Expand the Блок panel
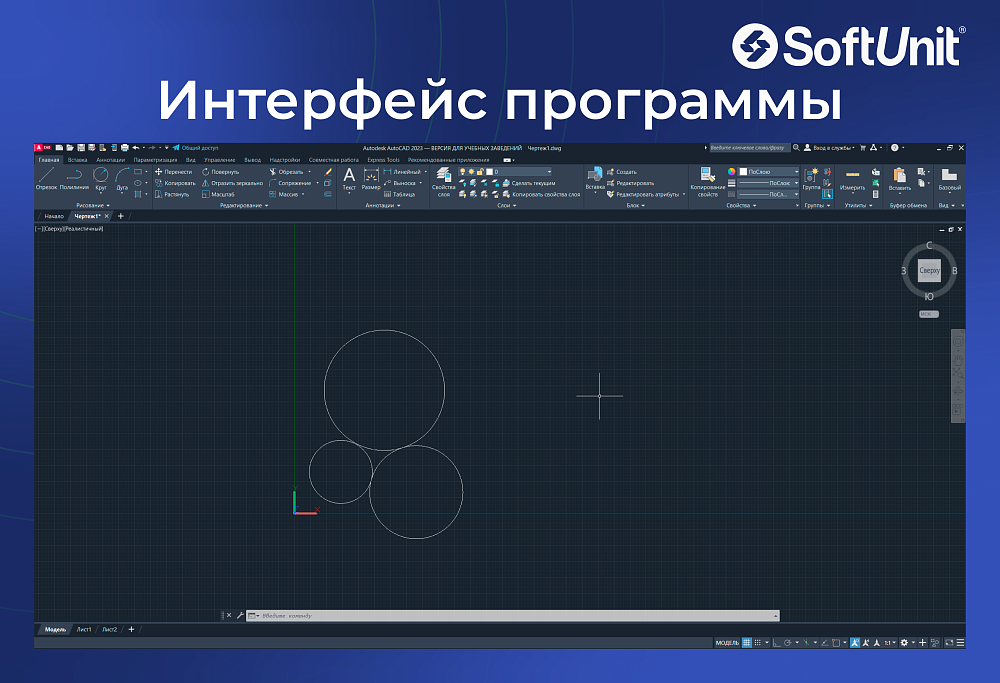1000x683 pixels. coord(636,205)
